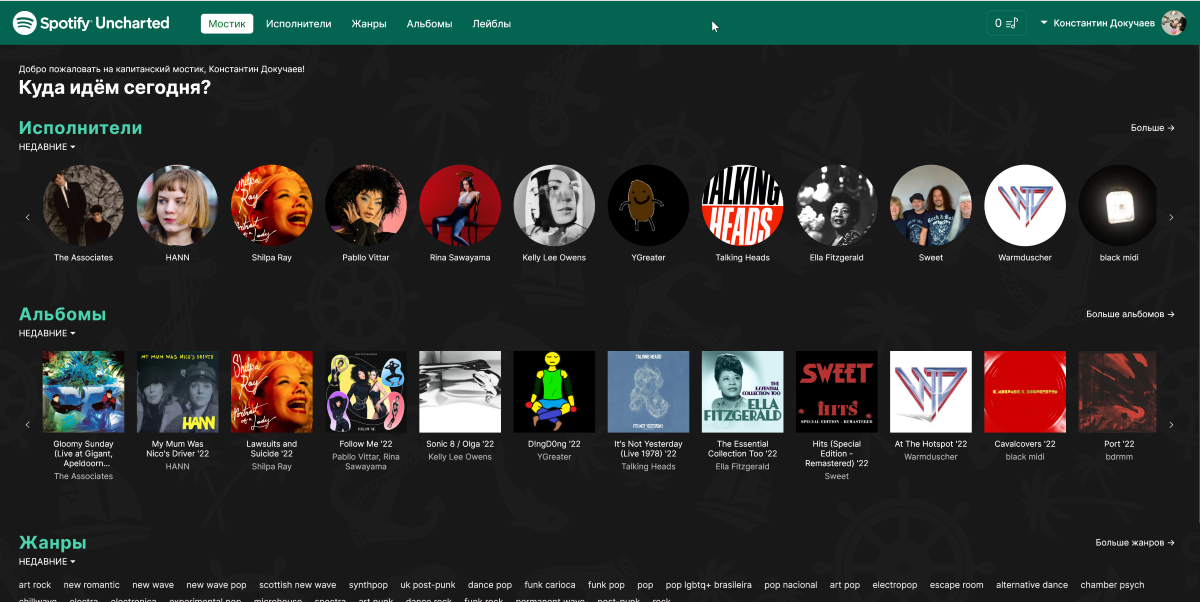Open YGreater artist portrait
1200x602 pixels.
[x=648, y=205]
